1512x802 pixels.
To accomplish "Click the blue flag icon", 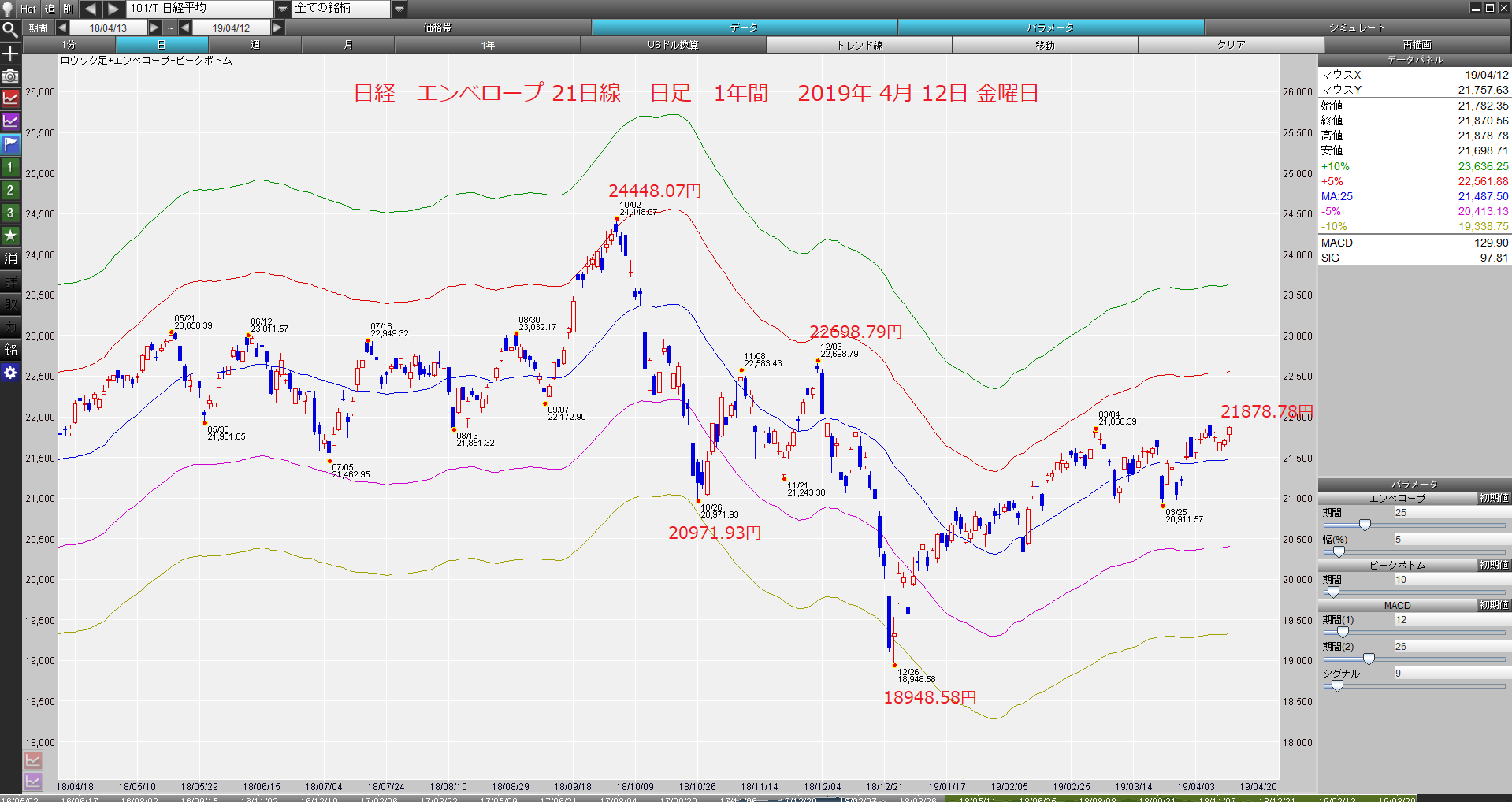I will (10, 144).
